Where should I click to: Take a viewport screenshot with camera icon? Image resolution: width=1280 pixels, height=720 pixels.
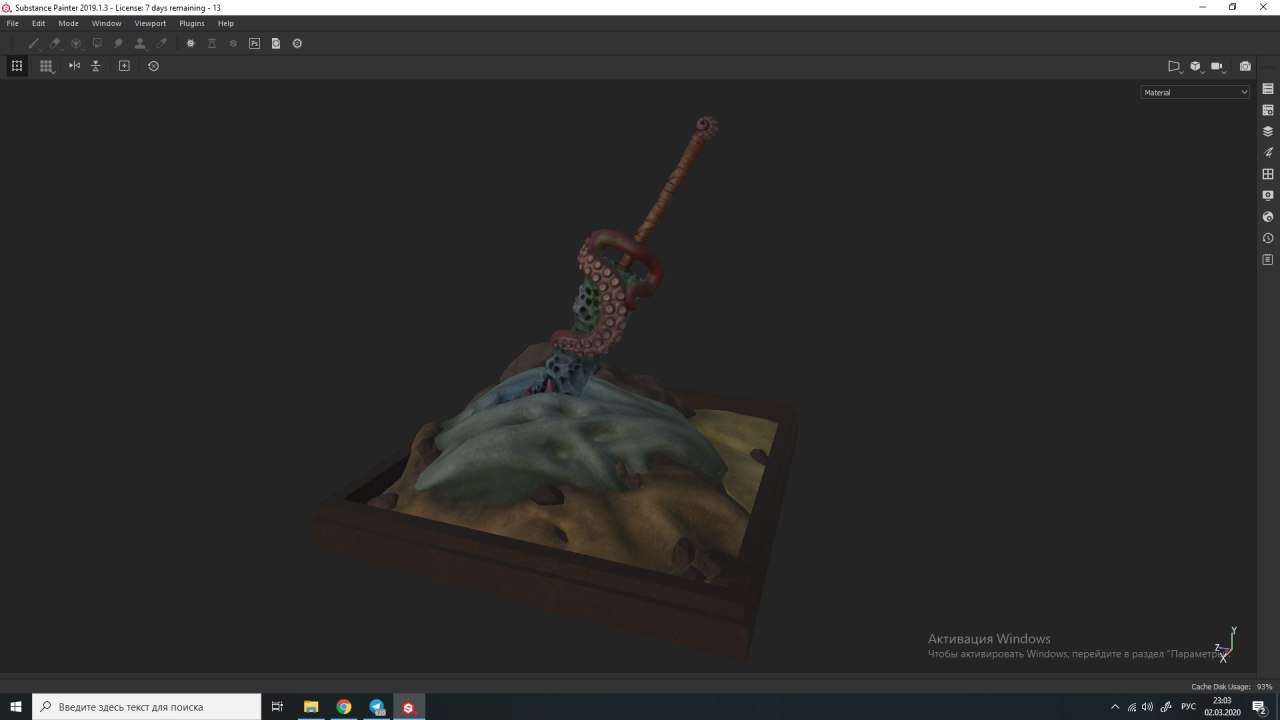pyautogui.click(x=1245, y=66)
